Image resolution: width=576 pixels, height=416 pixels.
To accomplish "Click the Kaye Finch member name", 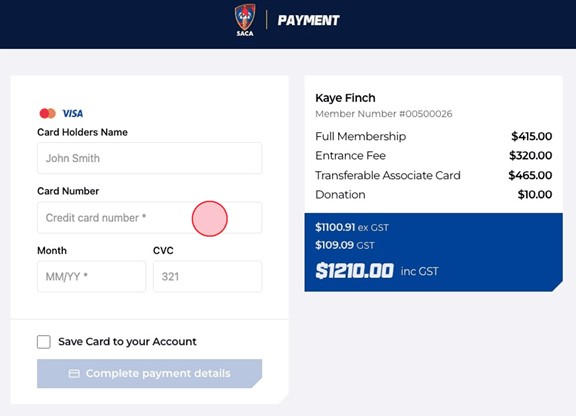I will point(345,98).
